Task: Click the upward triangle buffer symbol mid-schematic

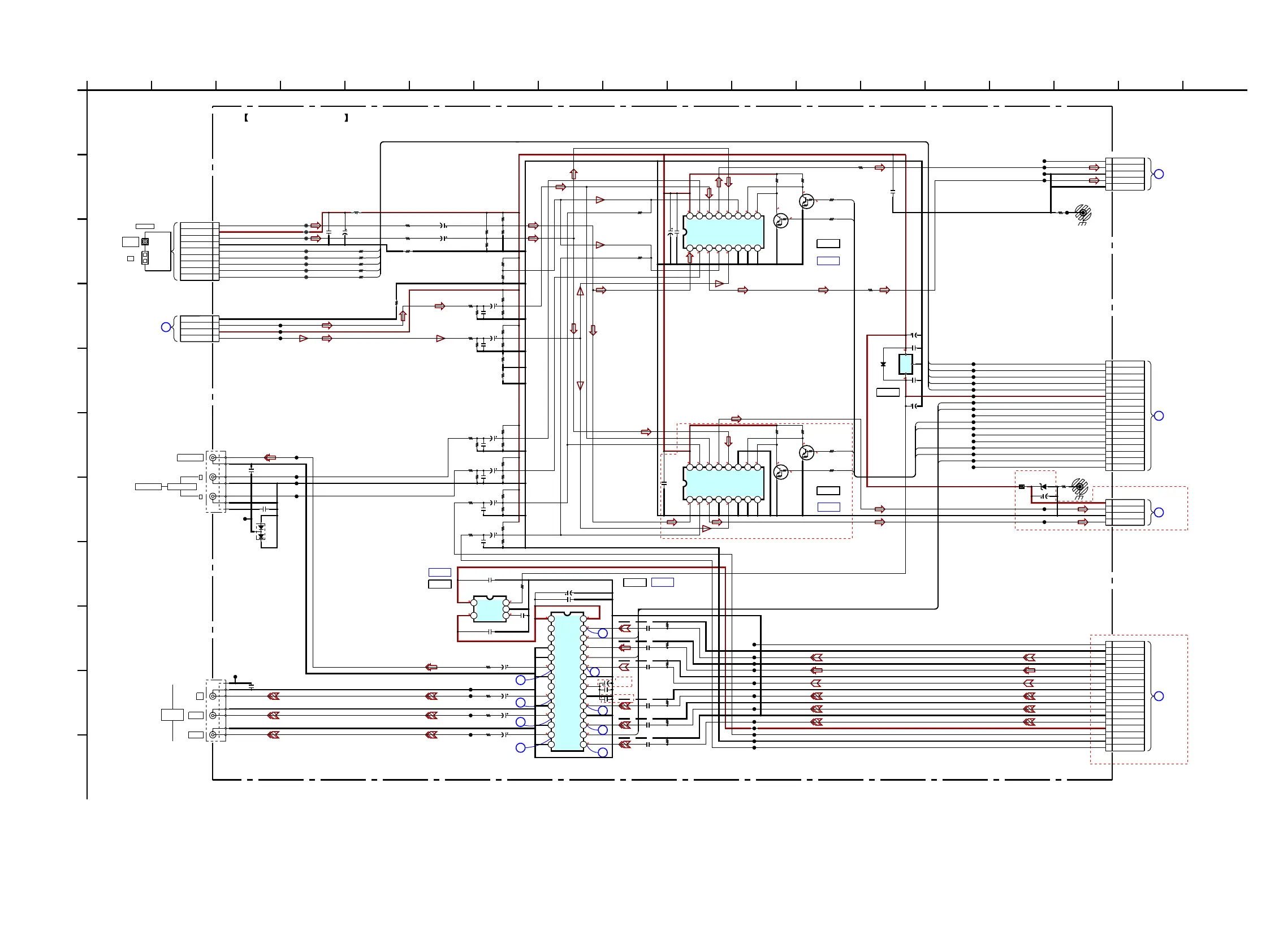Action: click(580, 291)
